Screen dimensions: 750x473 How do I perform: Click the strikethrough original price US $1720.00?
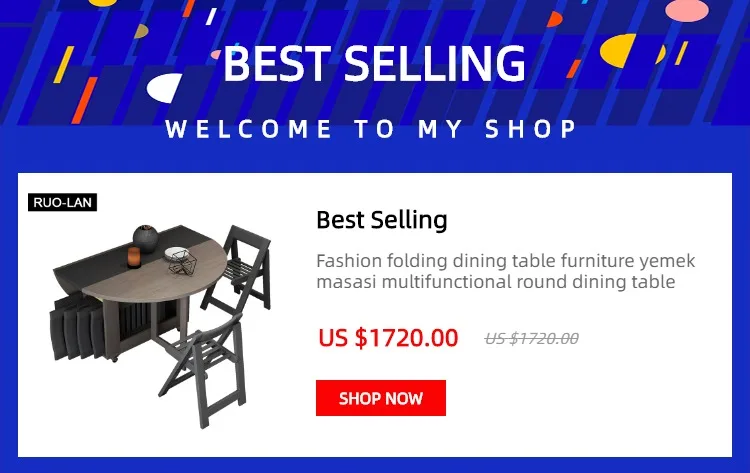[531, 339]
